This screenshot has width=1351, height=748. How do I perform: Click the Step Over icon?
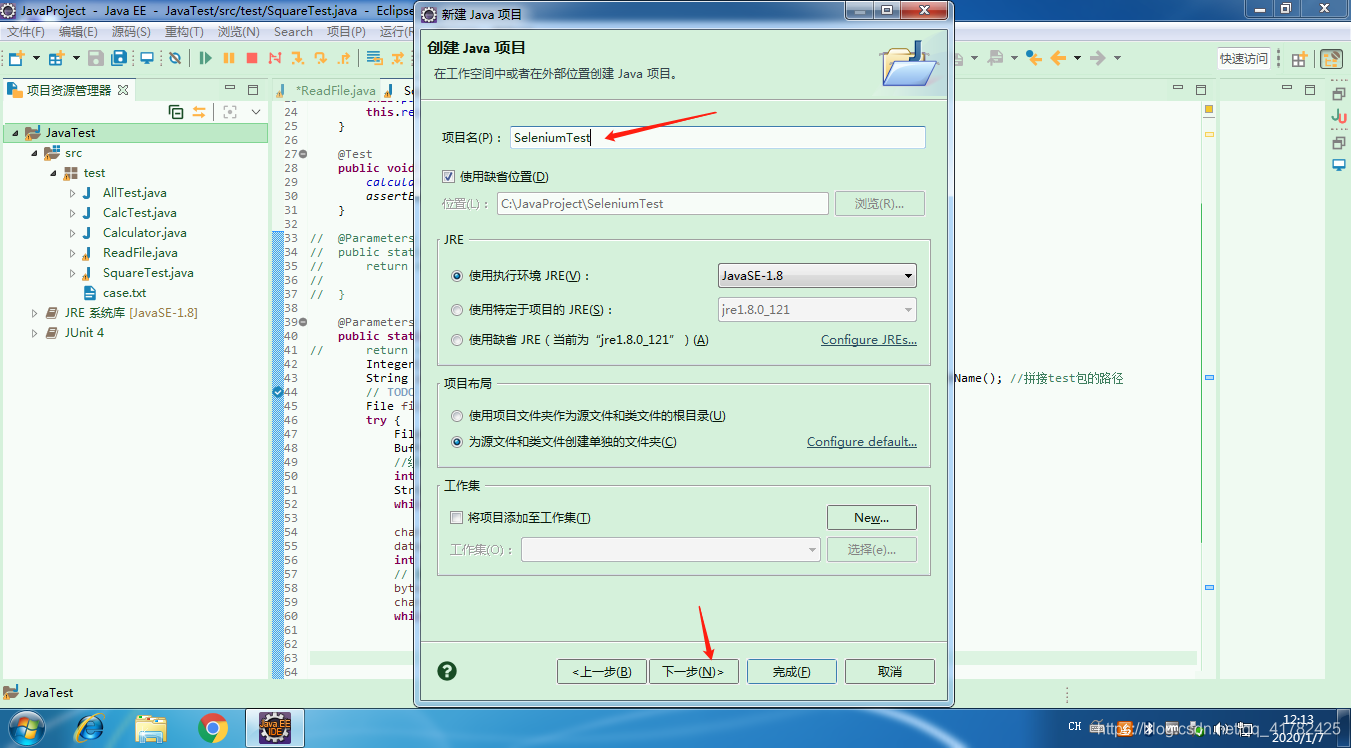[321, 58]
